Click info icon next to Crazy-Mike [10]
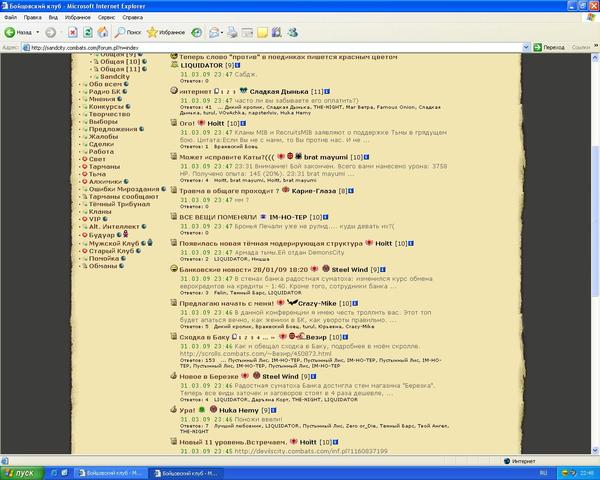This screenshot has height=480, width=600. [x=355, y=303]
